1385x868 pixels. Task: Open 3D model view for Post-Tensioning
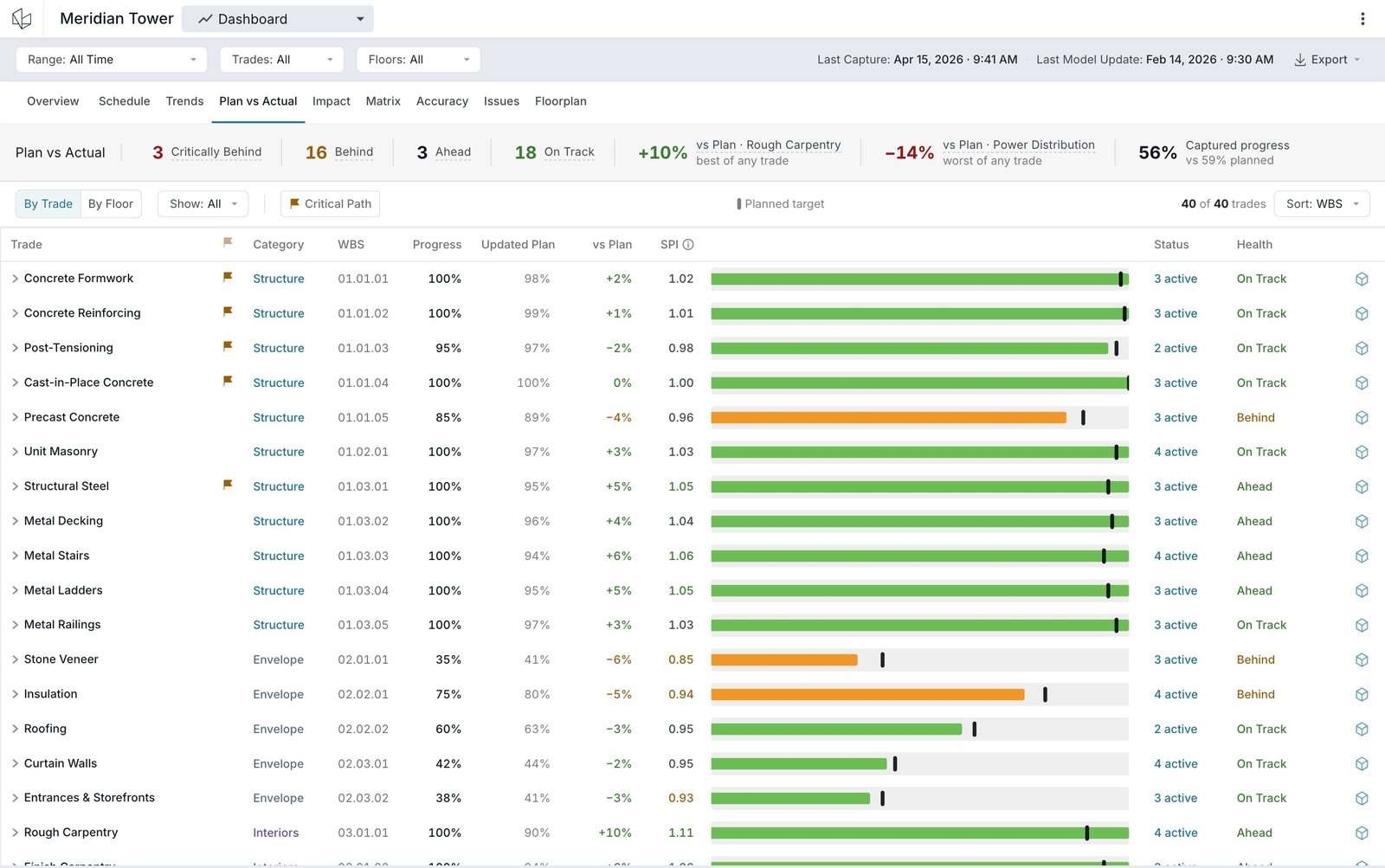coord(1362,348)
